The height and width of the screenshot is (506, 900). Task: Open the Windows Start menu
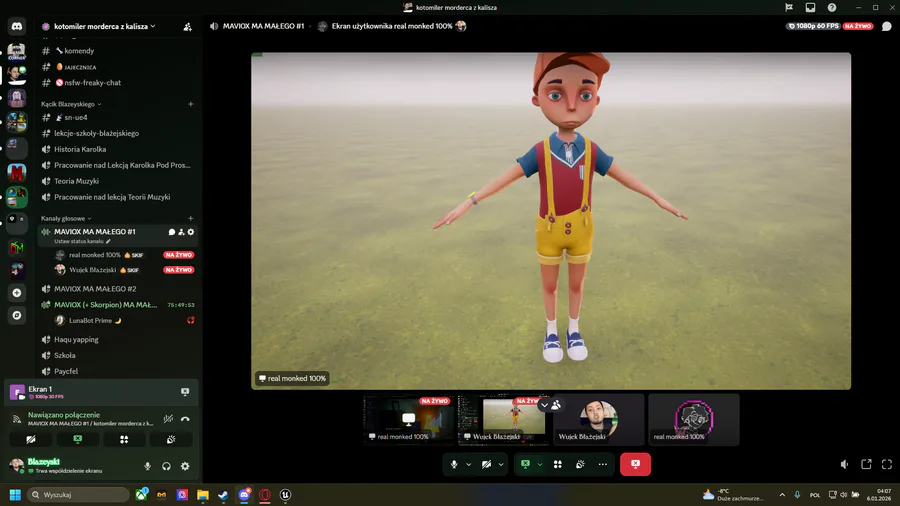tap(15, 495)
